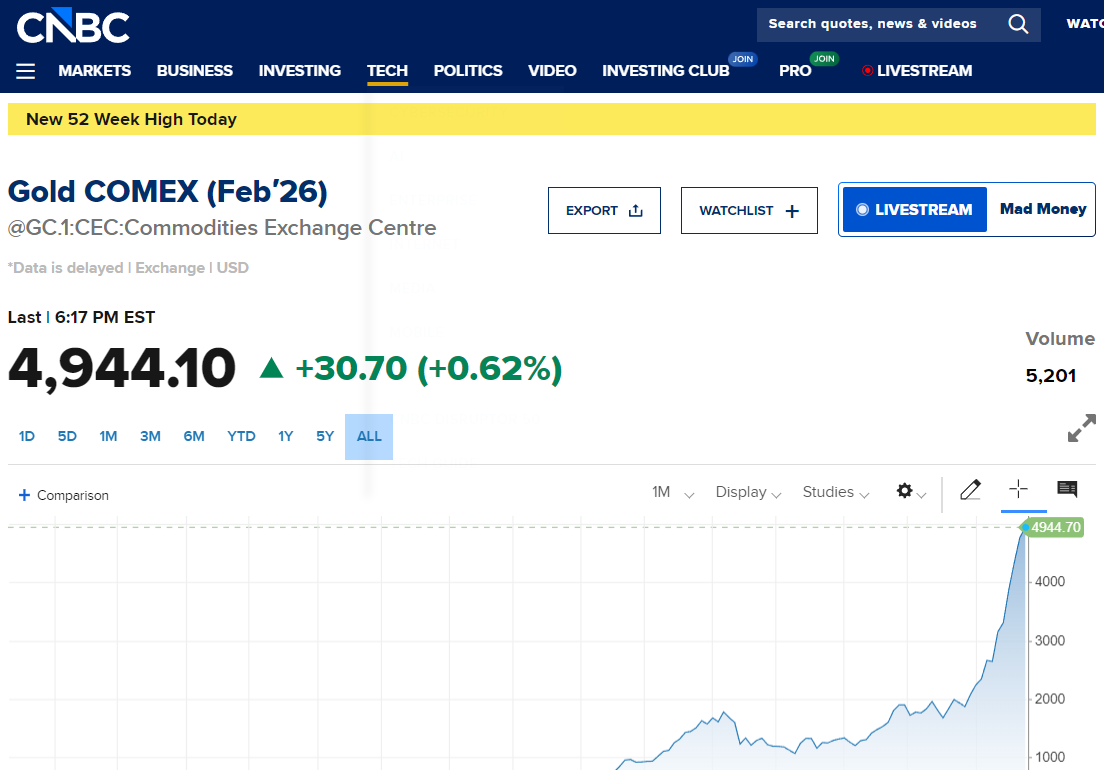Open the MARKETS menu
The height and width of the screenshot is (770, 1104).
coord(94,71)
